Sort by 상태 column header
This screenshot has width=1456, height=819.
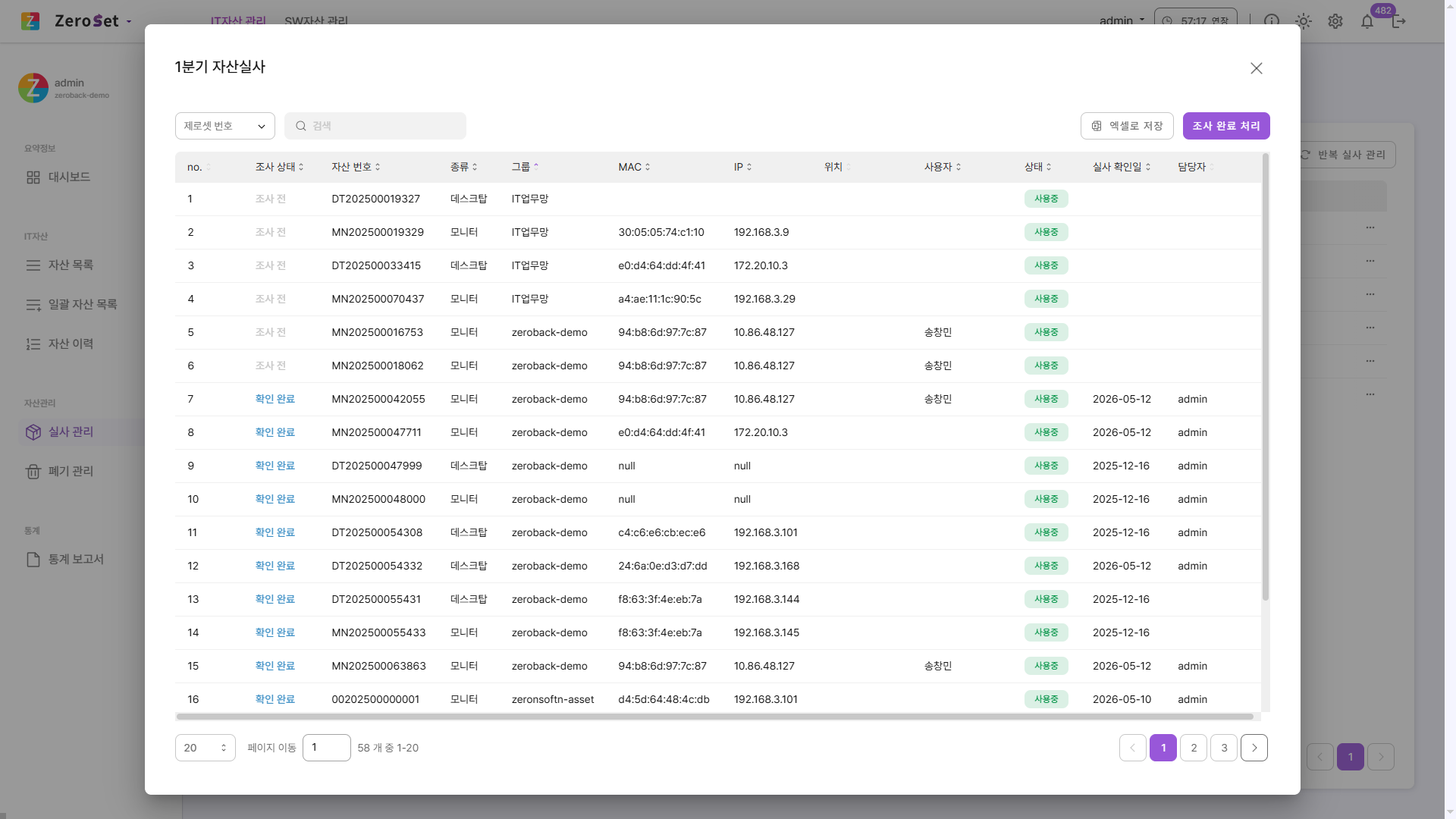(x=1038, y=167)
